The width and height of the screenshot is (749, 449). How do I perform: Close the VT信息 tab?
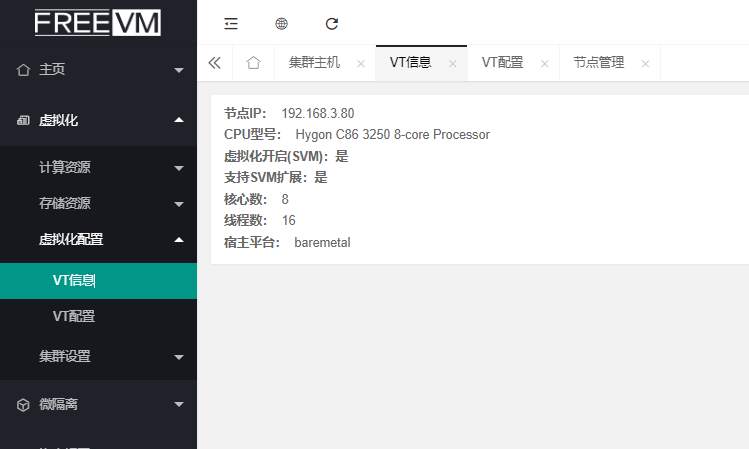point(452,63)
